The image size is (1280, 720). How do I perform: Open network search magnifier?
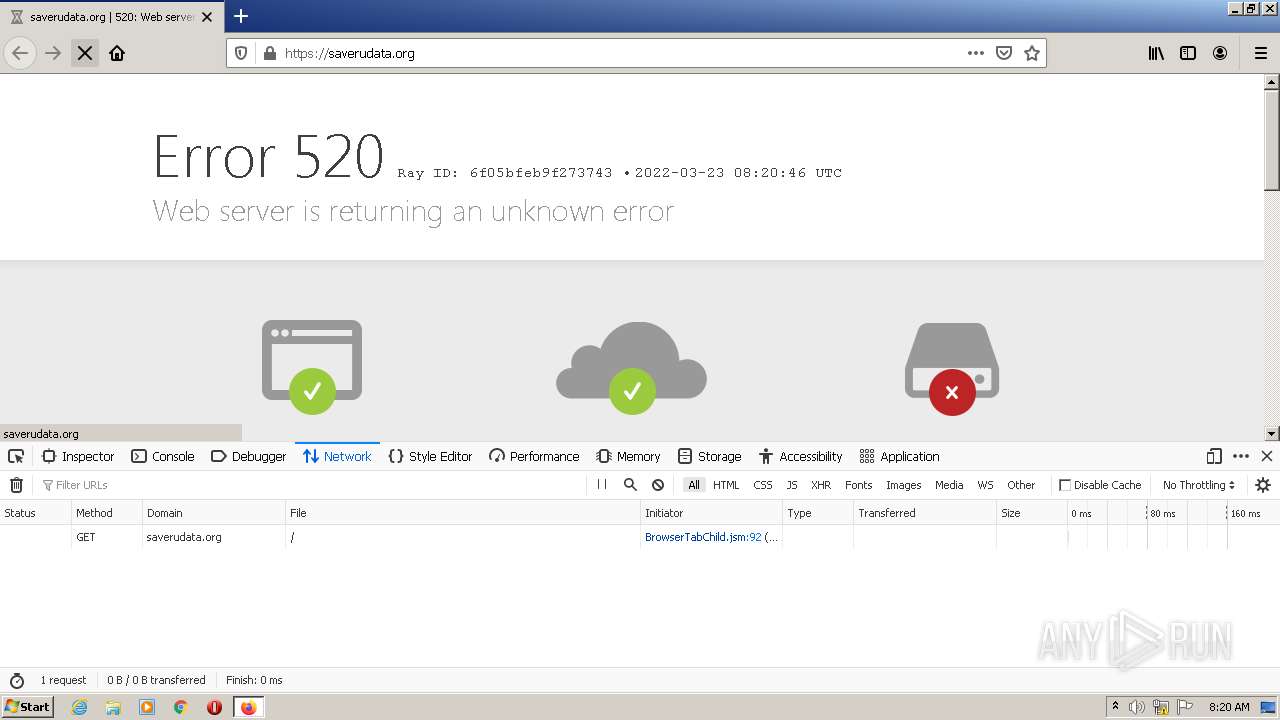click(x=630, y=484)
